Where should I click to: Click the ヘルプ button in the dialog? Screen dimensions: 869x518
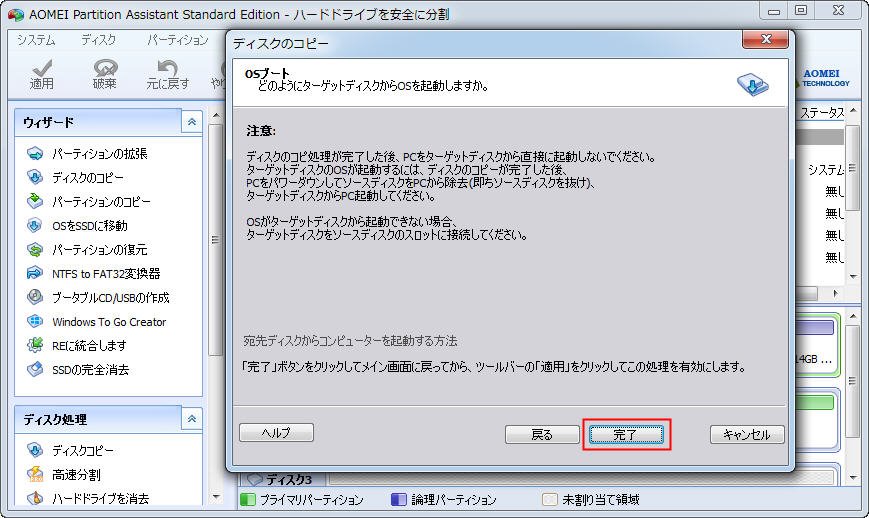point(276,433)
